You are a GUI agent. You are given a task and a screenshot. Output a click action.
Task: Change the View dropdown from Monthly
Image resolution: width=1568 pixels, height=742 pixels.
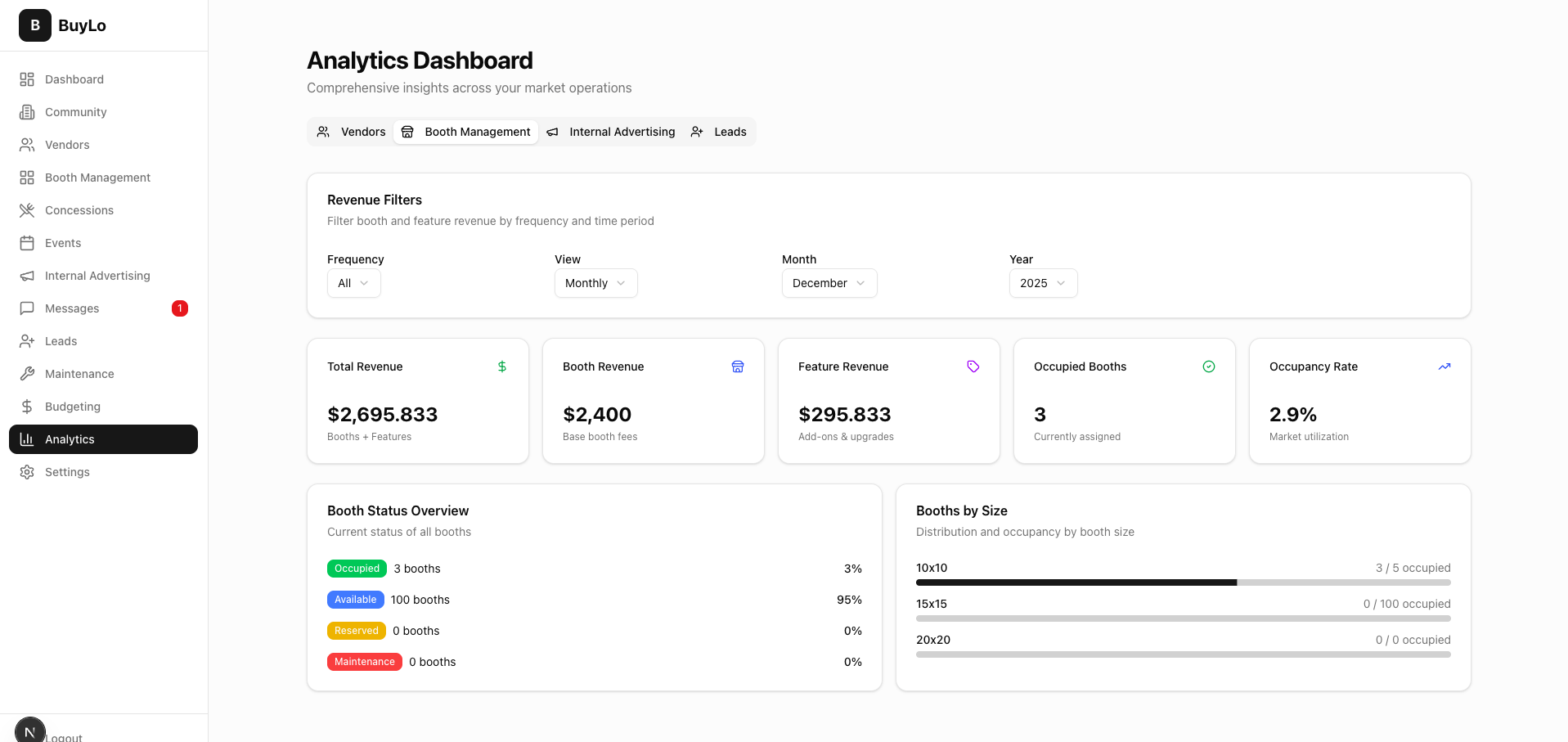595,283
